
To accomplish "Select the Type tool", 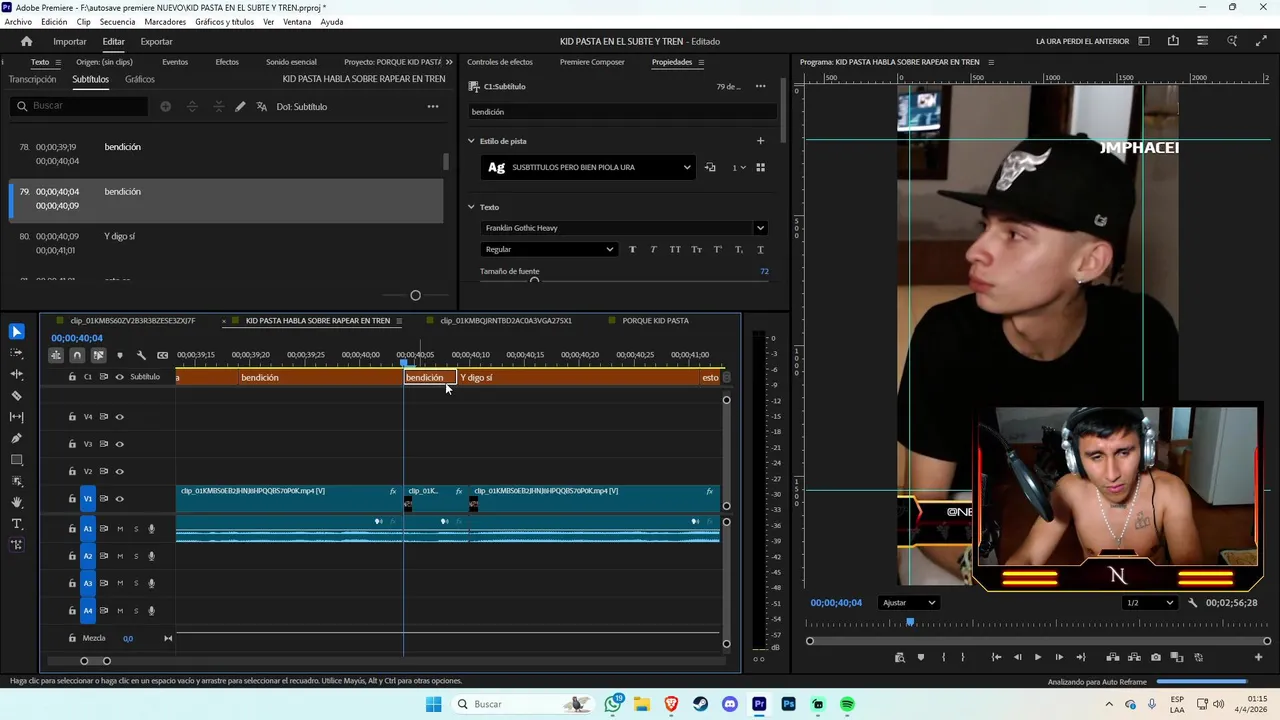I will (x=16, y=524).
